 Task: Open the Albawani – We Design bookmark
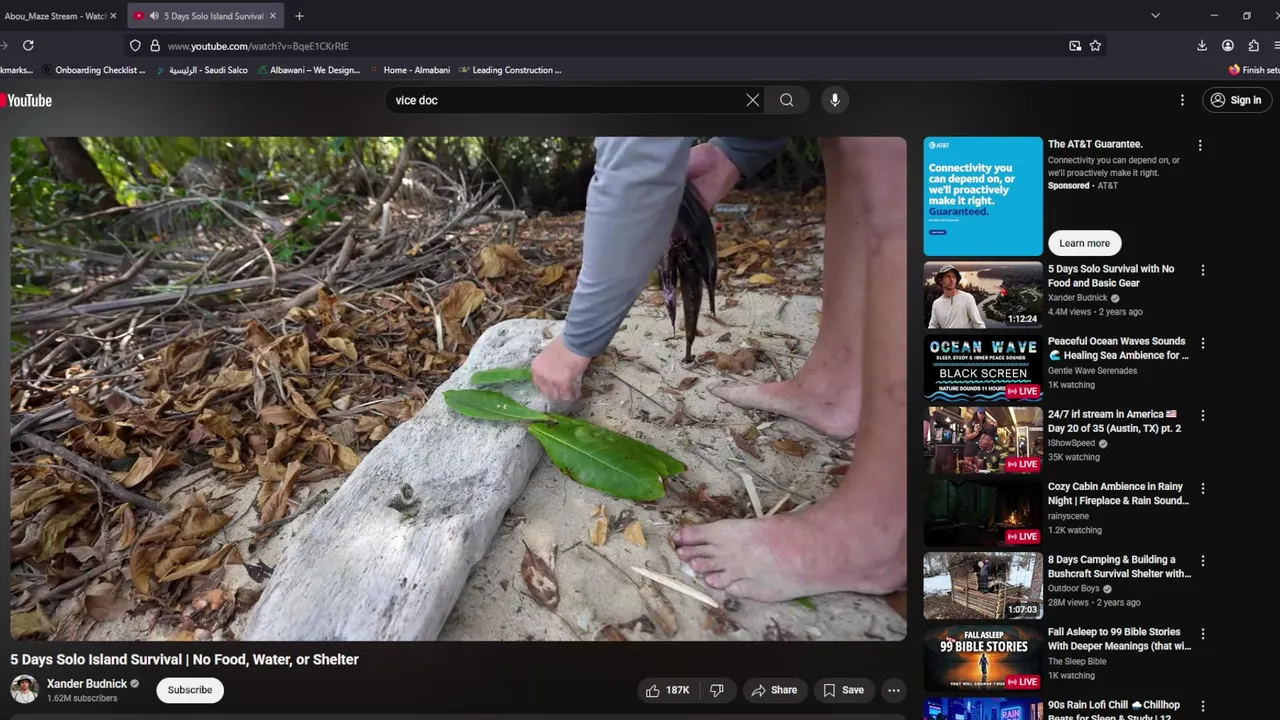[x=308, y=70]
